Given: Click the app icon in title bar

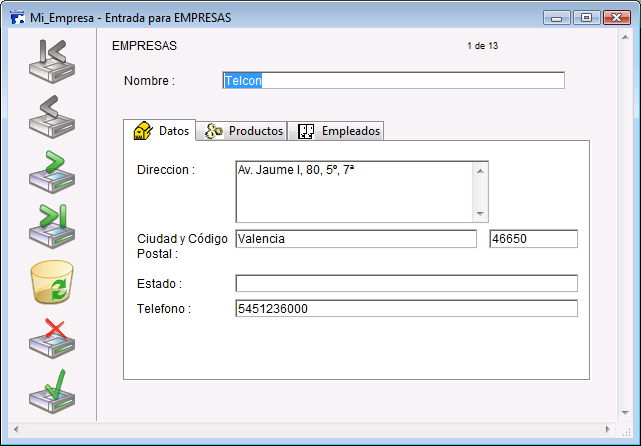Looking at the screenshot, I should [x=18, y=18].
